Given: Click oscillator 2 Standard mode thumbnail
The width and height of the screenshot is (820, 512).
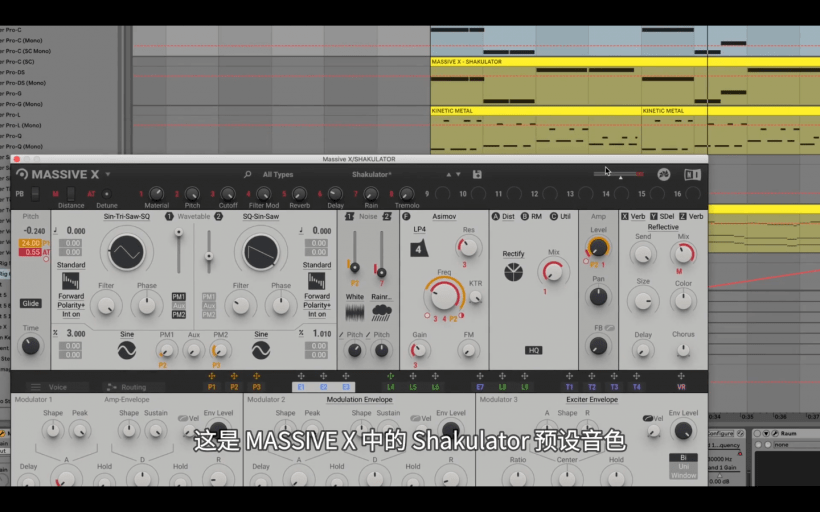Looking at the screenshot, I should tap(316, 281).
